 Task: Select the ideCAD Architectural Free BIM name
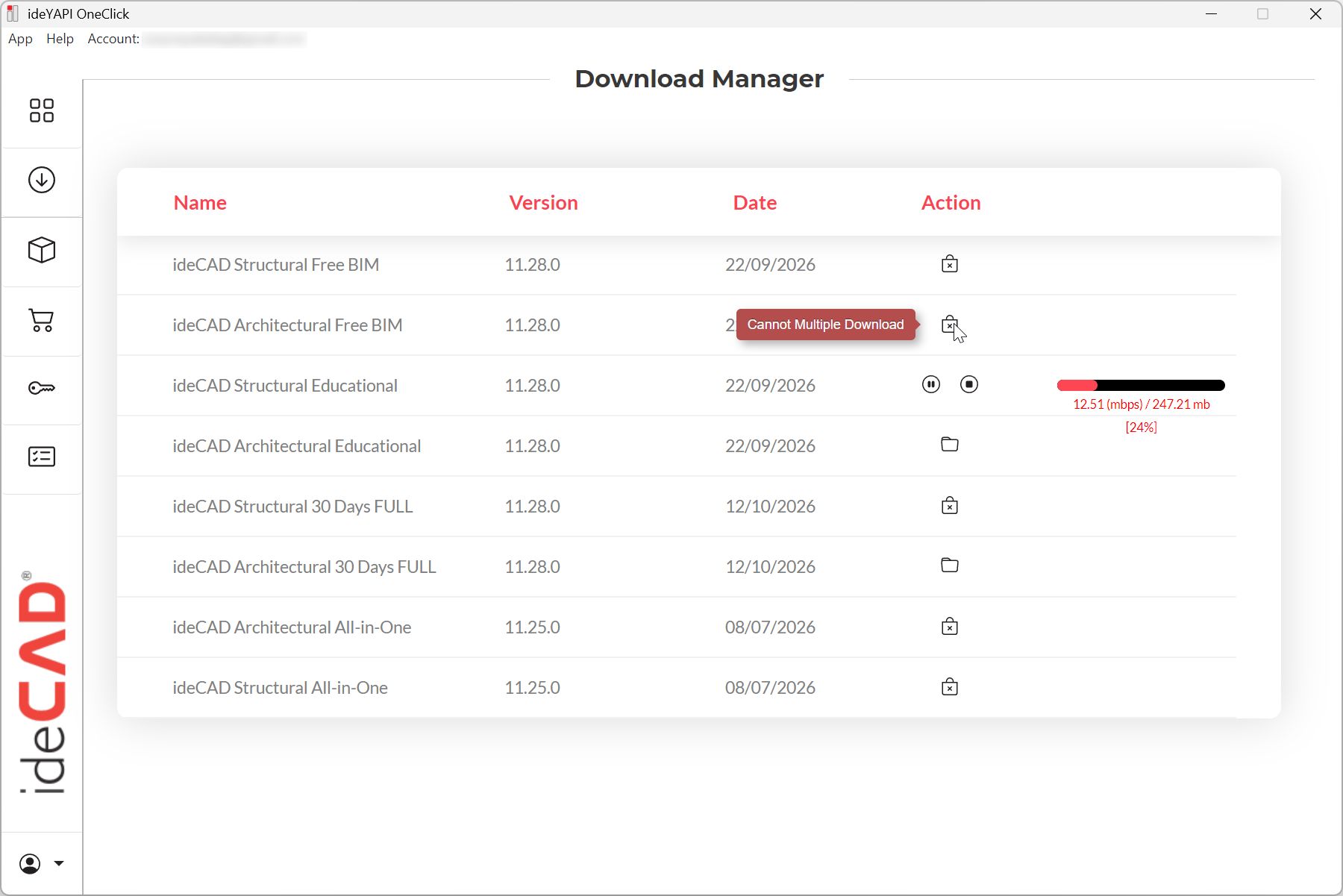coord(287,325)
